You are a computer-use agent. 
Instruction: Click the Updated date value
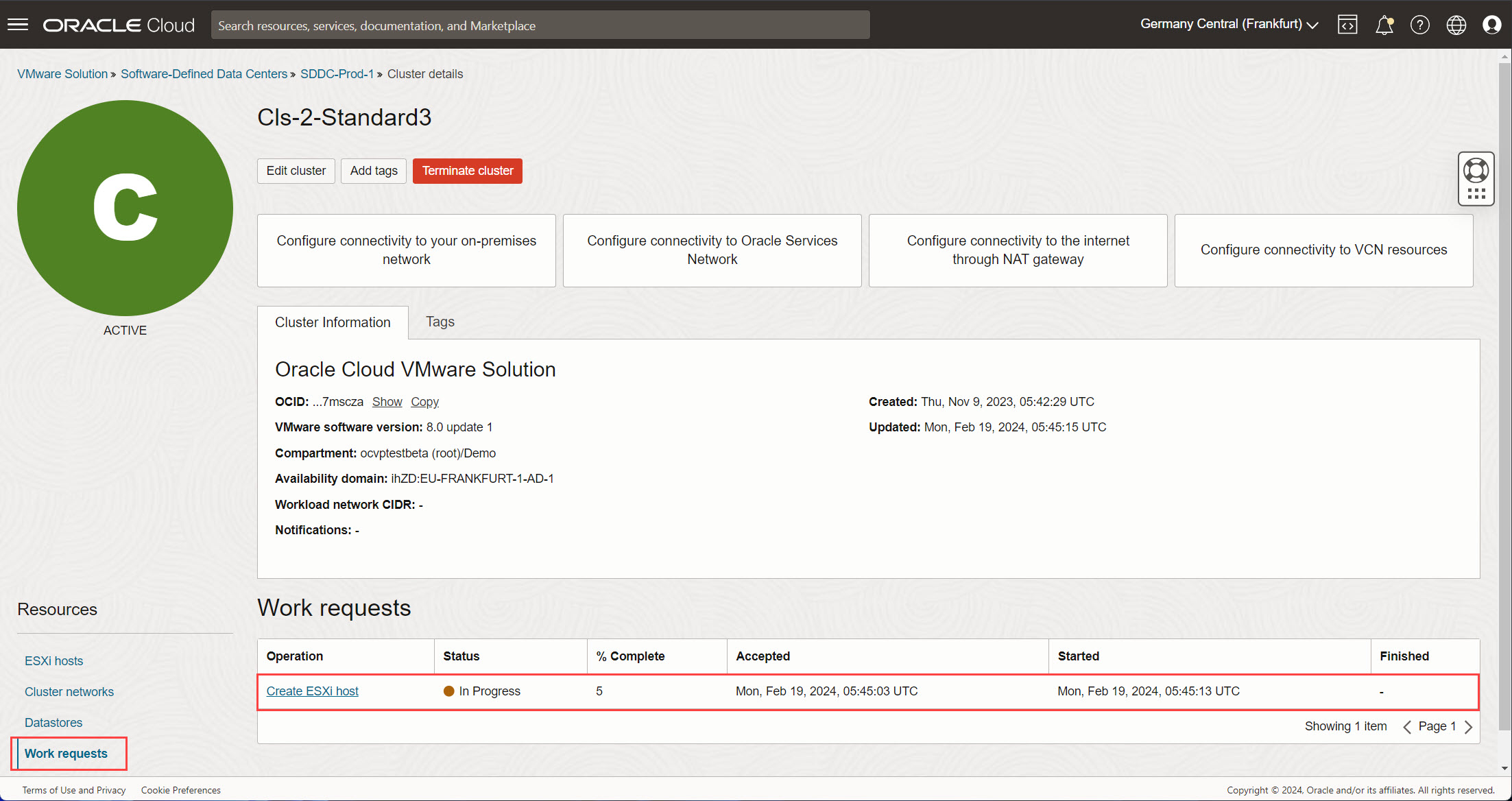pyautogui.click(x=1015, y=427)
